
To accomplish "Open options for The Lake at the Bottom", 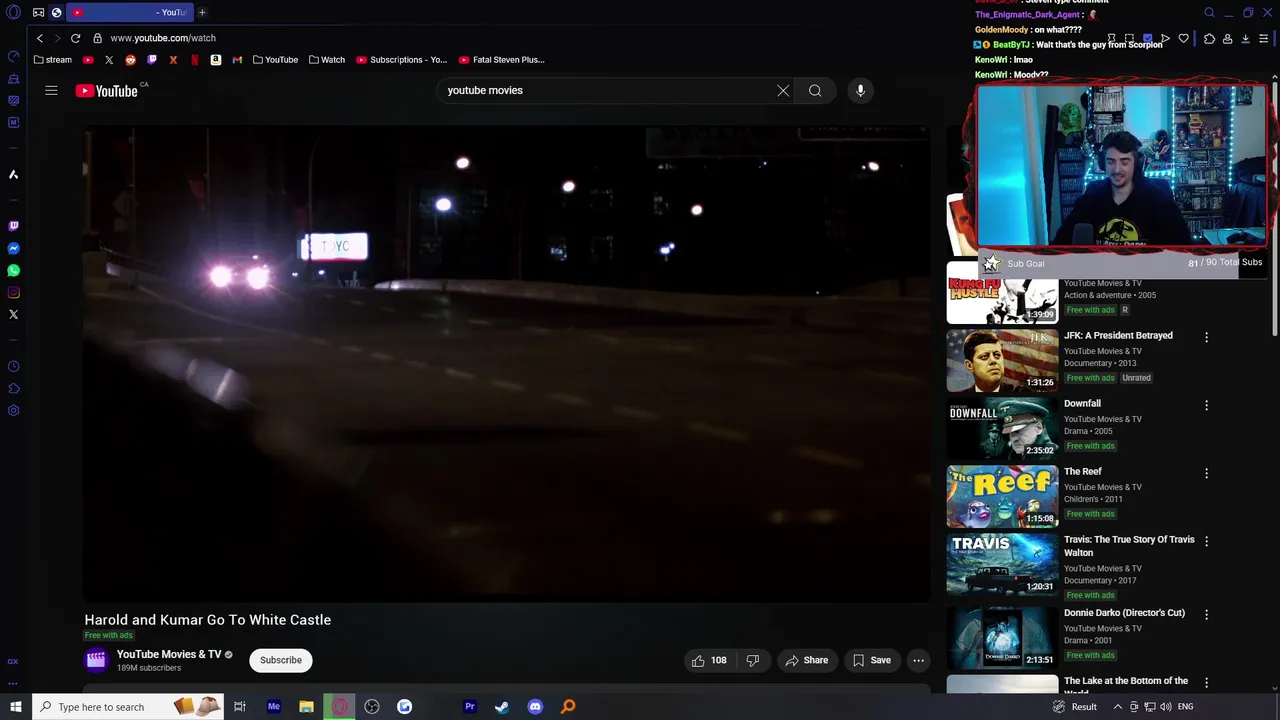I will coord(1206,682).
